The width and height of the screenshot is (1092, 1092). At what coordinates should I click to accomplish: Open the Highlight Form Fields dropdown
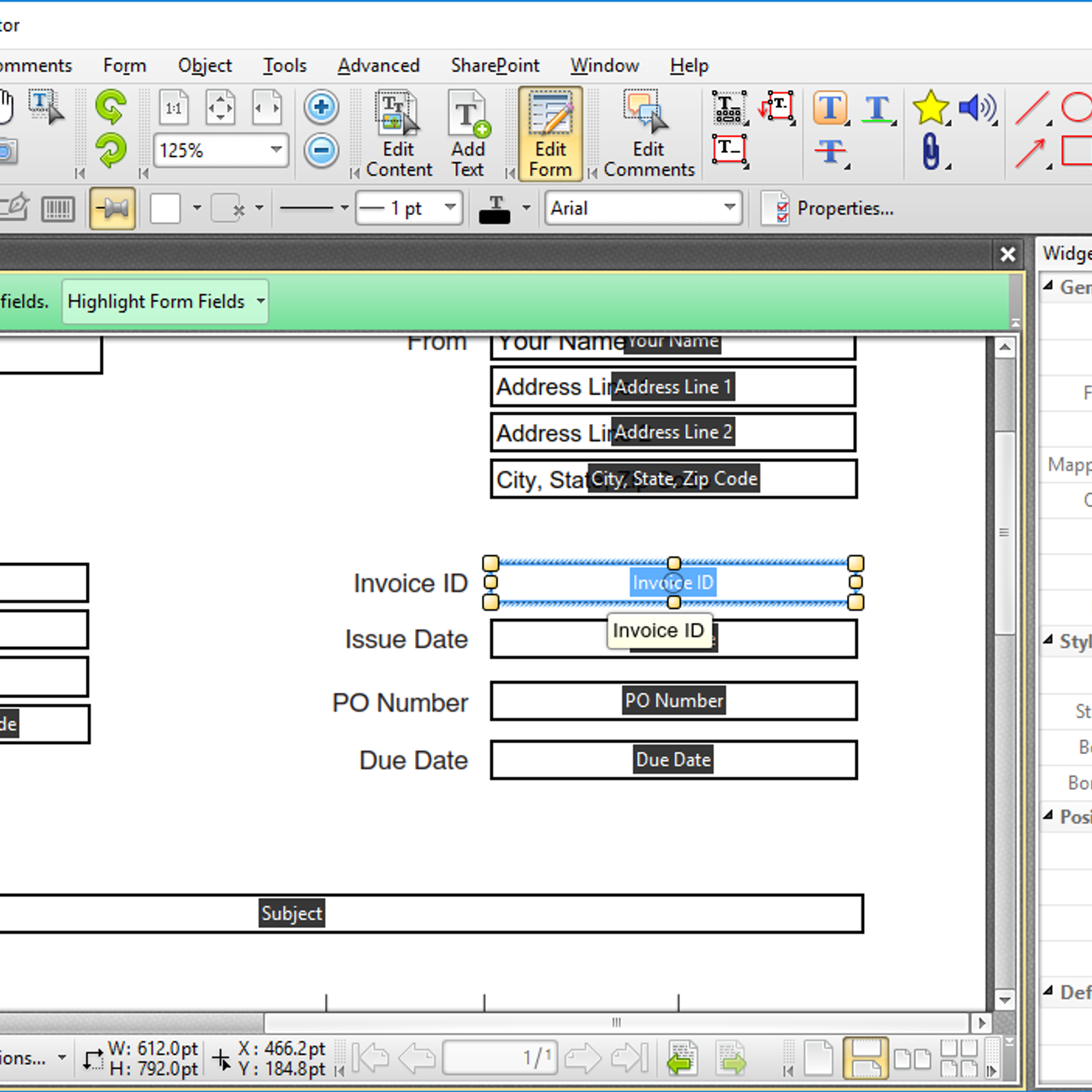(x=260, y=301)
